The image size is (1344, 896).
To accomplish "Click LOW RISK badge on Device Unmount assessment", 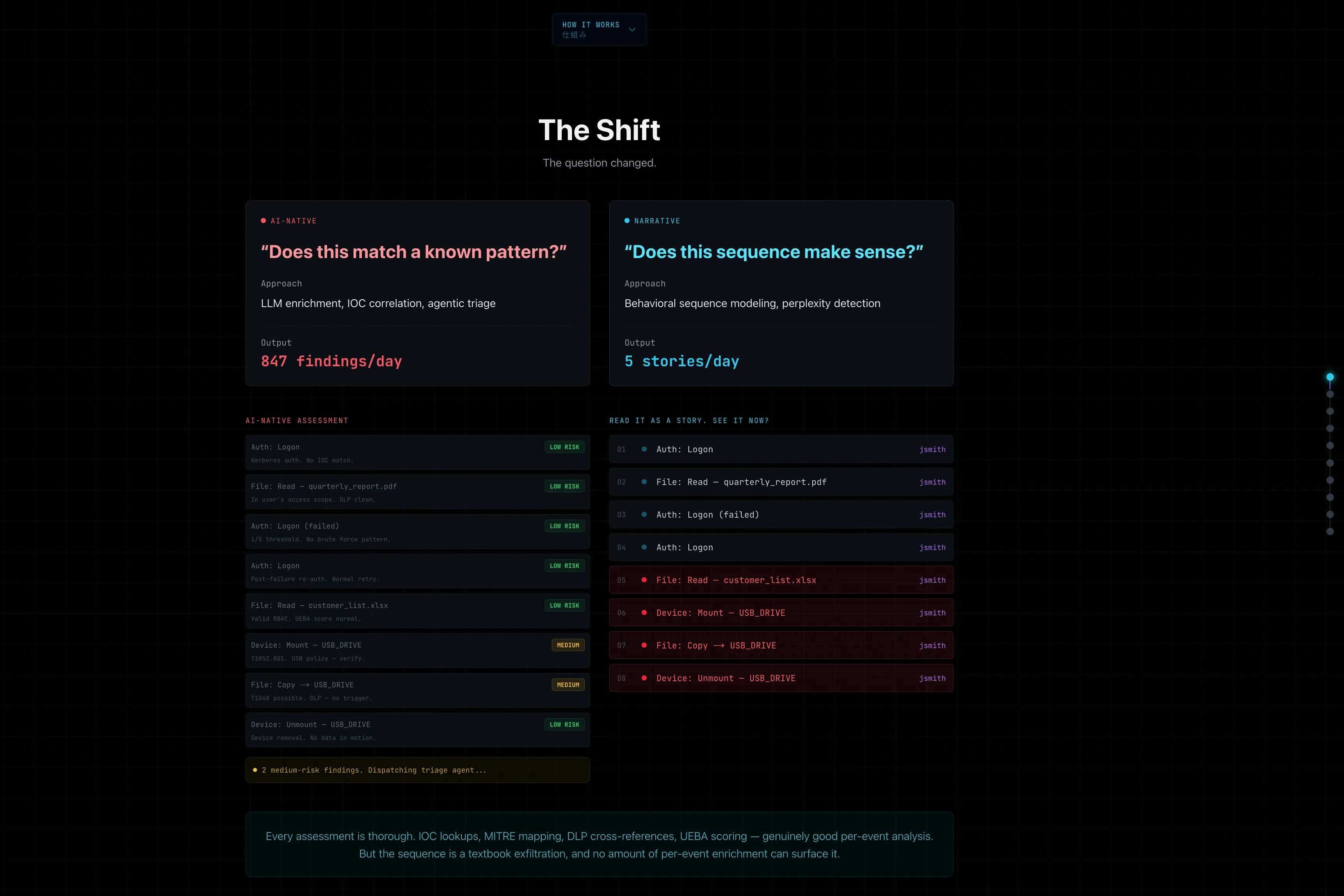I will pyautogui.click(x=564, y=725).
